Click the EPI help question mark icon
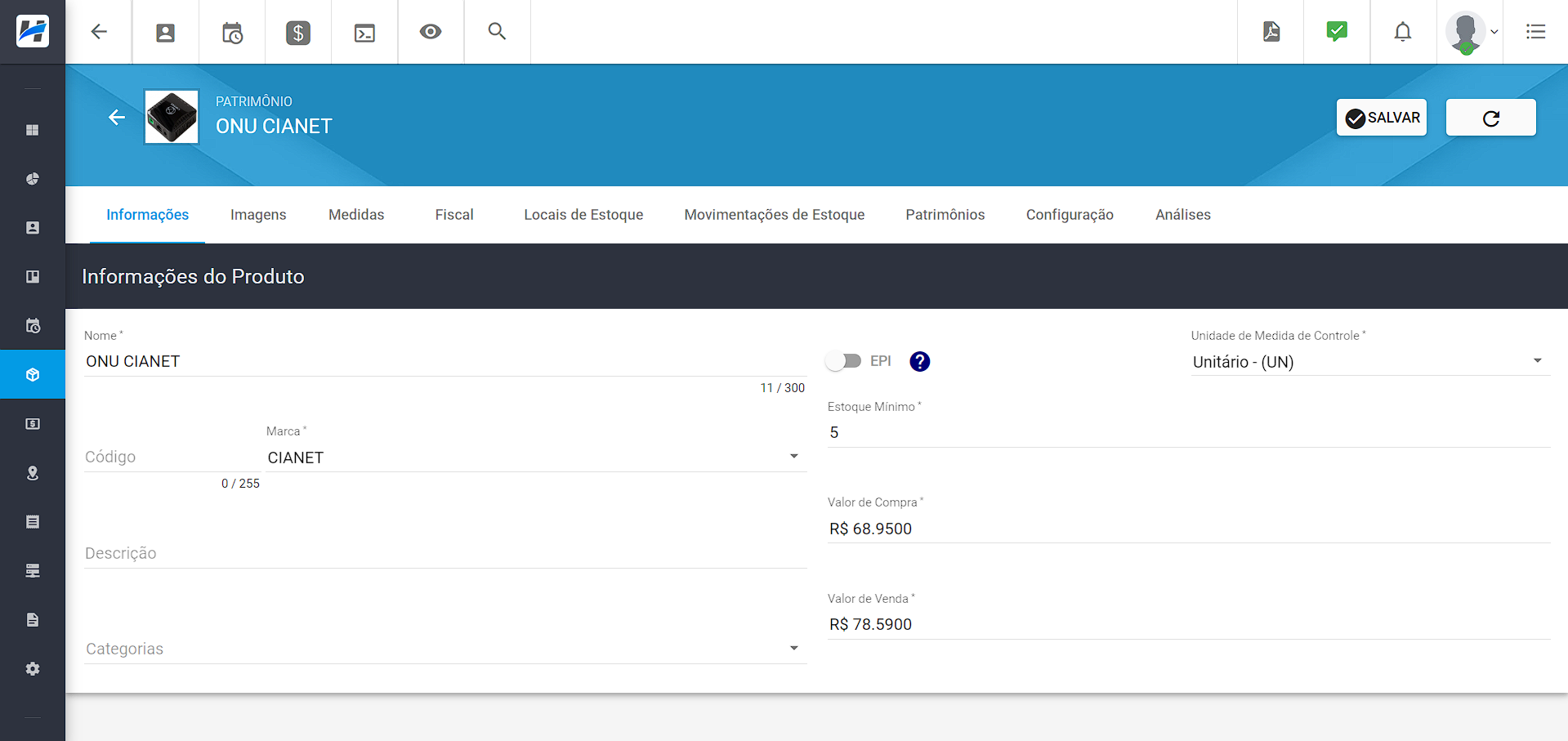Screen dimensions: 1568x741 [920, 361]
